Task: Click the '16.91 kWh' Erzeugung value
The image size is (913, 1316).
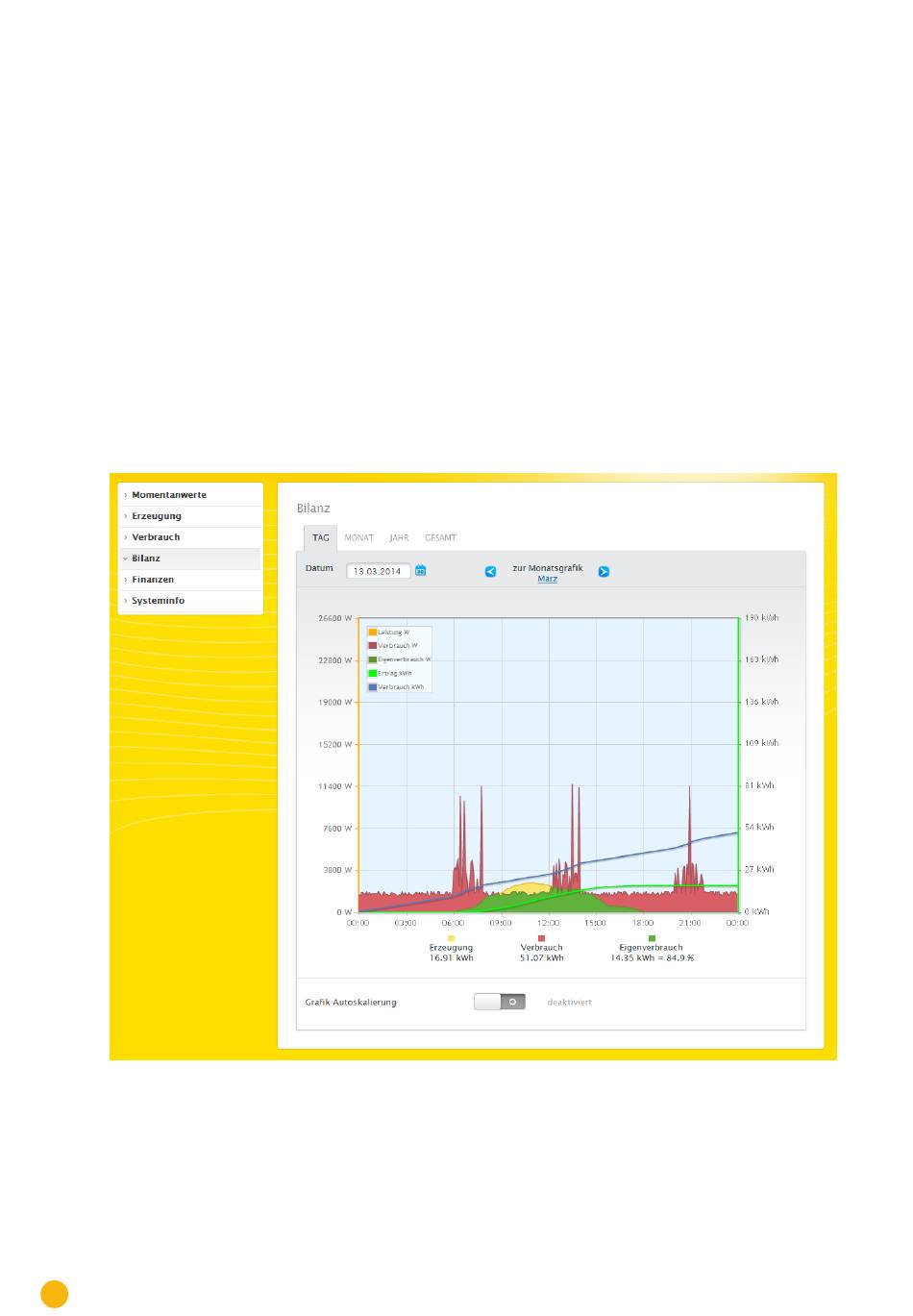Action: tap(452, 958)
